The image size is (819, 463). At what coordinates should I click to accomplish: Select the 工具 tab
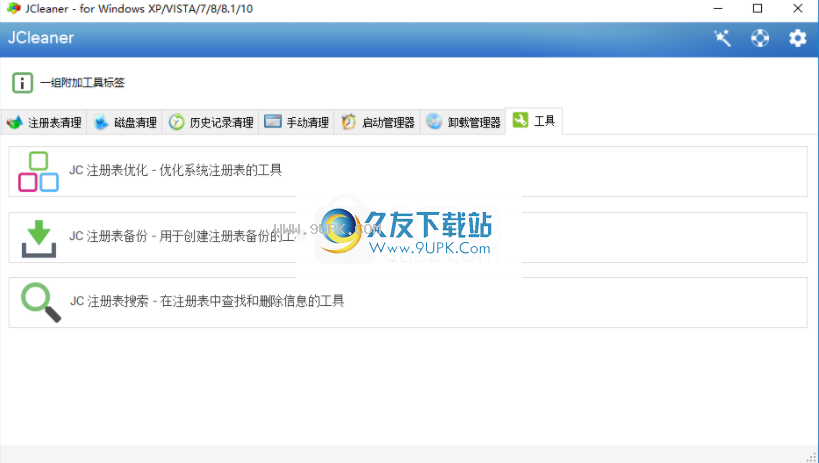534,121
